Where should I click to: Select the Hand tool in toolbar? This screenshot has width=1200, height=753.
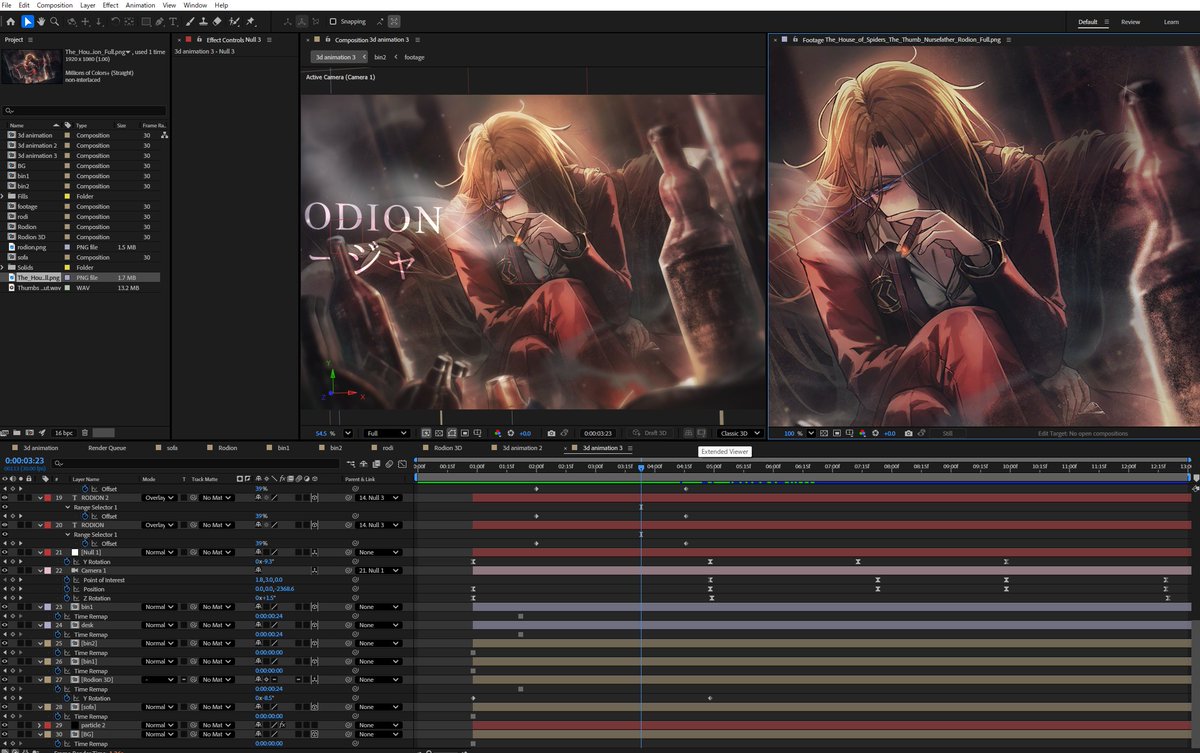tap(41, 21)
